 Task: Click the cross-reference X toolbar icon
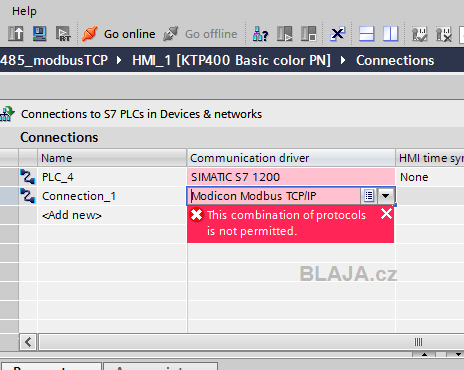tap(337, 34)
